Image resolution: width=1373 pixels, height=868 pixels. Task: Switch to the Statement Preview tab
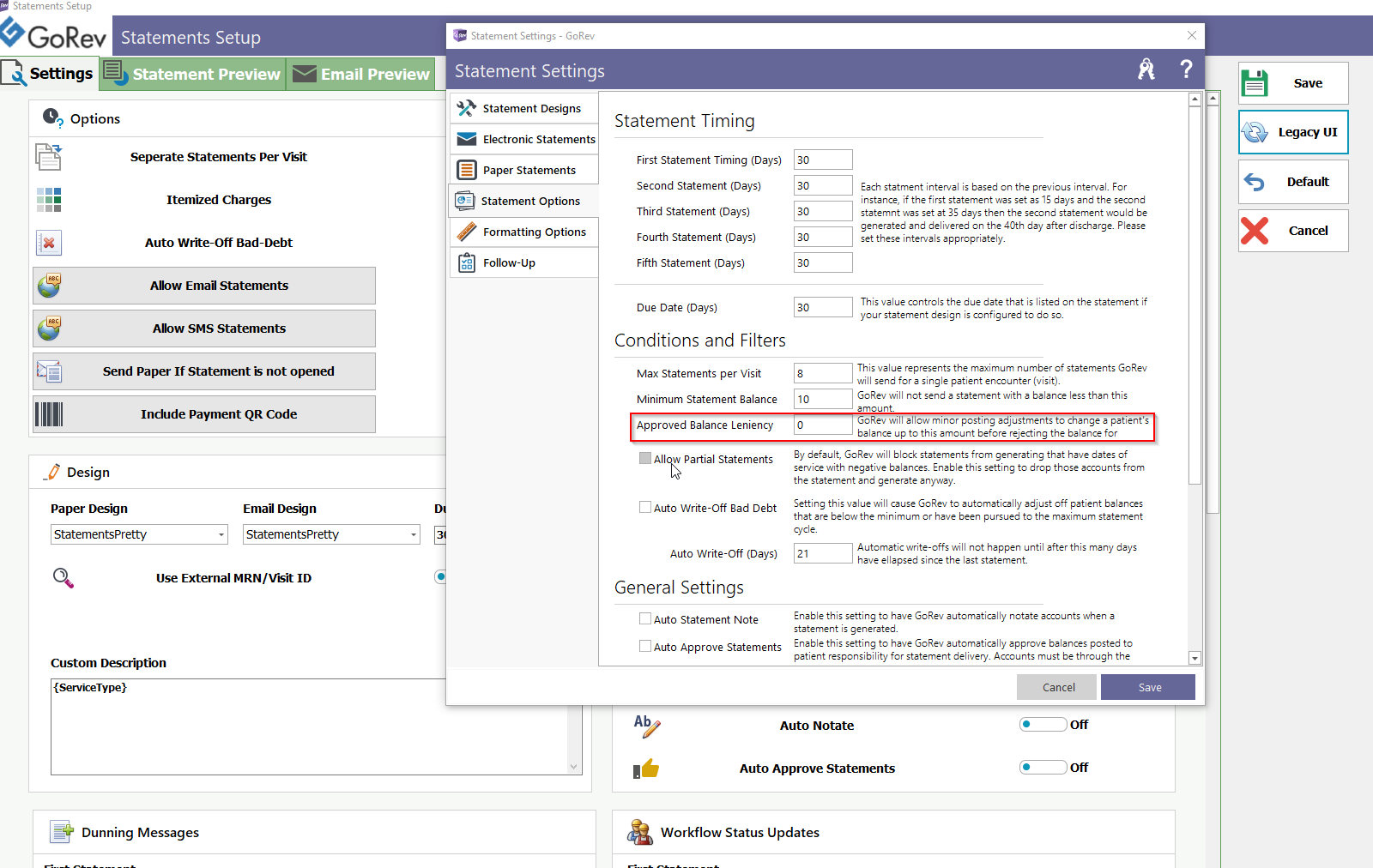(x=192, y=74)
